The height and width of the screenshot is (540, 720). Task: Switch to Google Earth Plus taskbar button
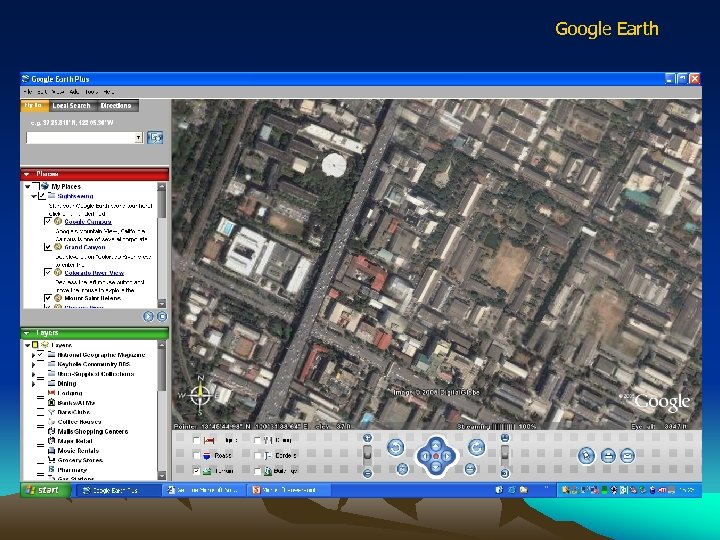click(x=120, y=490)
